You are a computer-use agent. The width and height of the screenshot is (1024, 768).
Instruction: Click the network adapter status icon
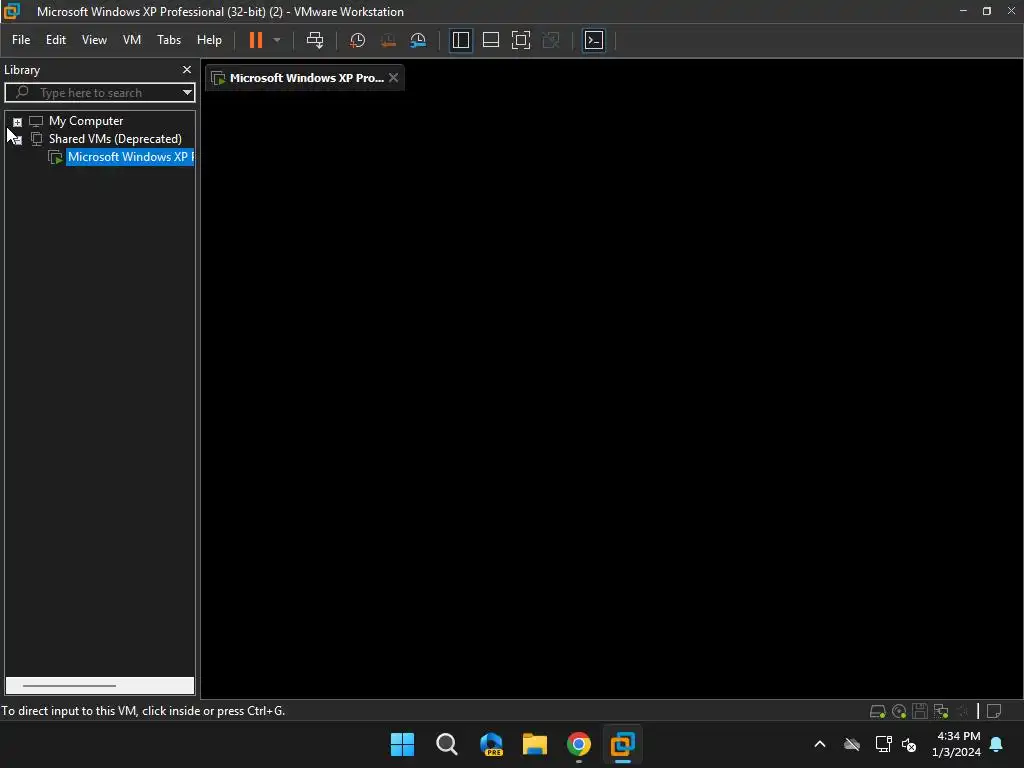pyautogui.click(x=941, y=711)
